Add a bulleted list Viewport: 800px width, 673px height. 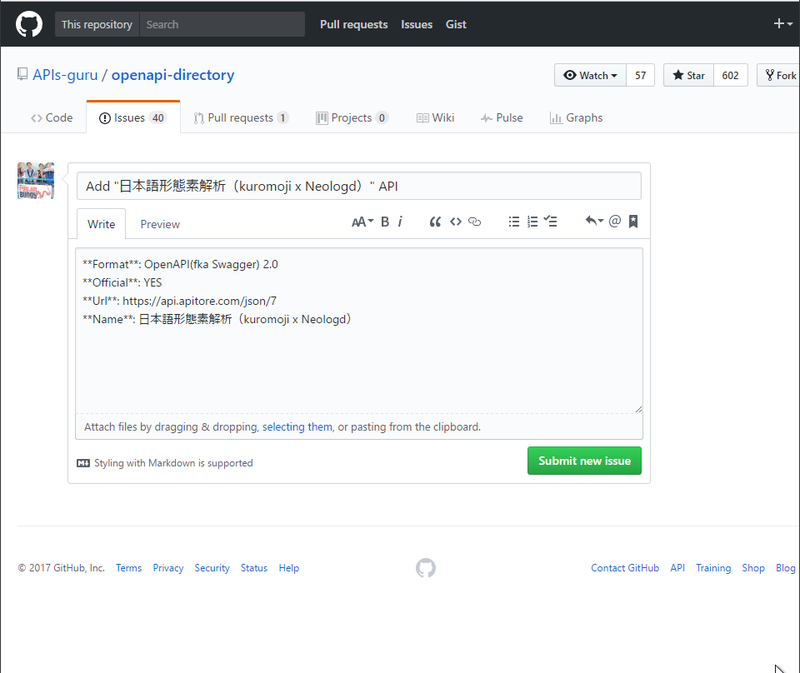(x=514, y=222)
